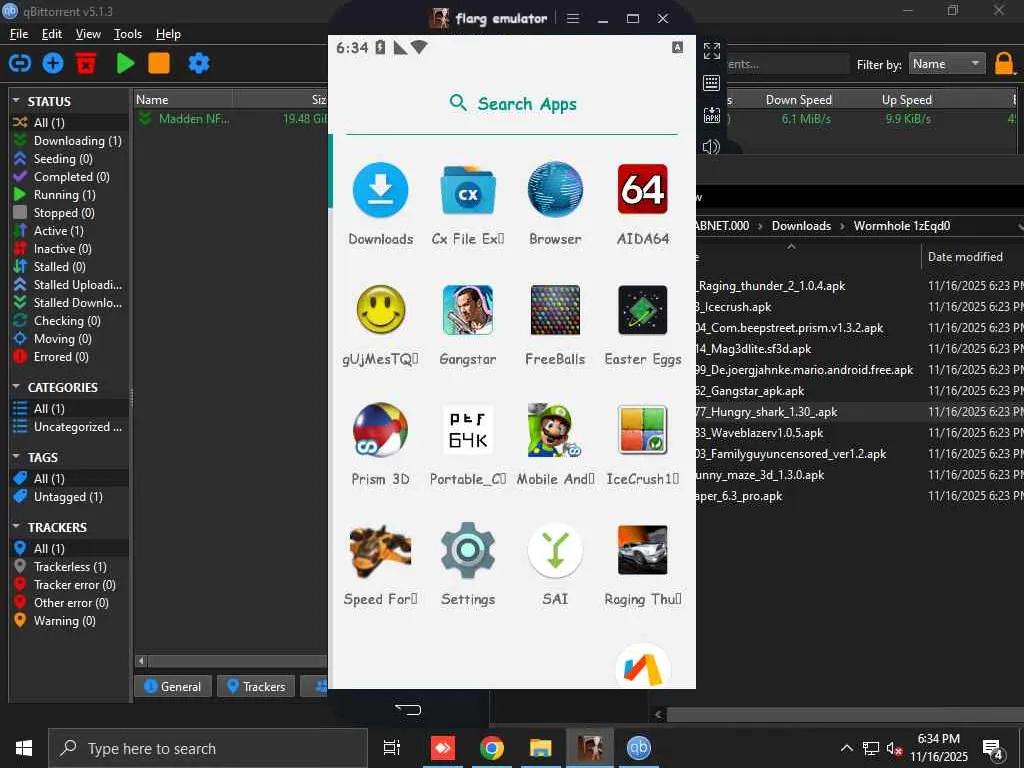Open the Speed Forge game
This screenshot has width=1024, height=768.
point(380,551)
